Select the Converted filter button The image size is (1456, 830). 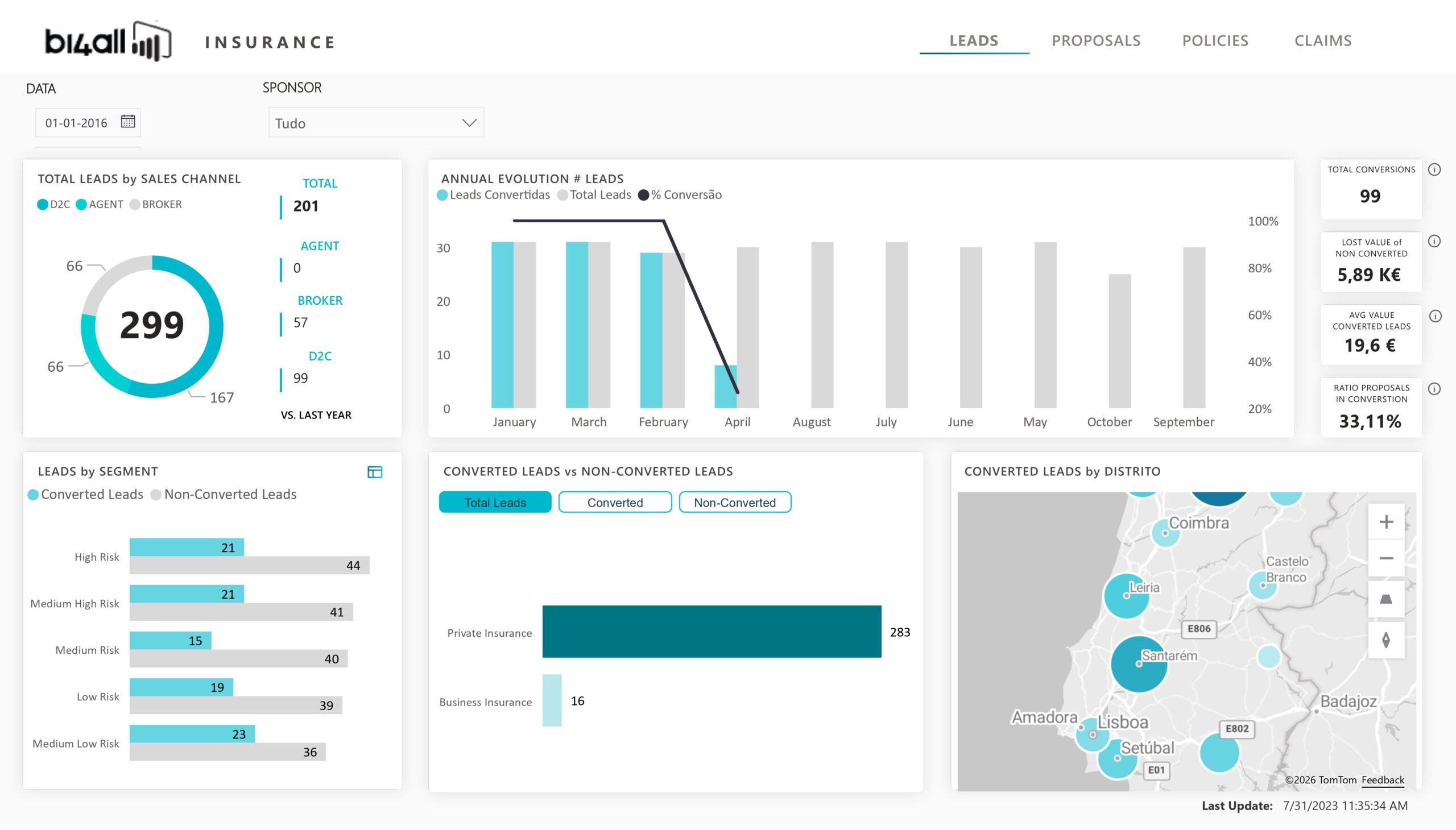[615, 502]
